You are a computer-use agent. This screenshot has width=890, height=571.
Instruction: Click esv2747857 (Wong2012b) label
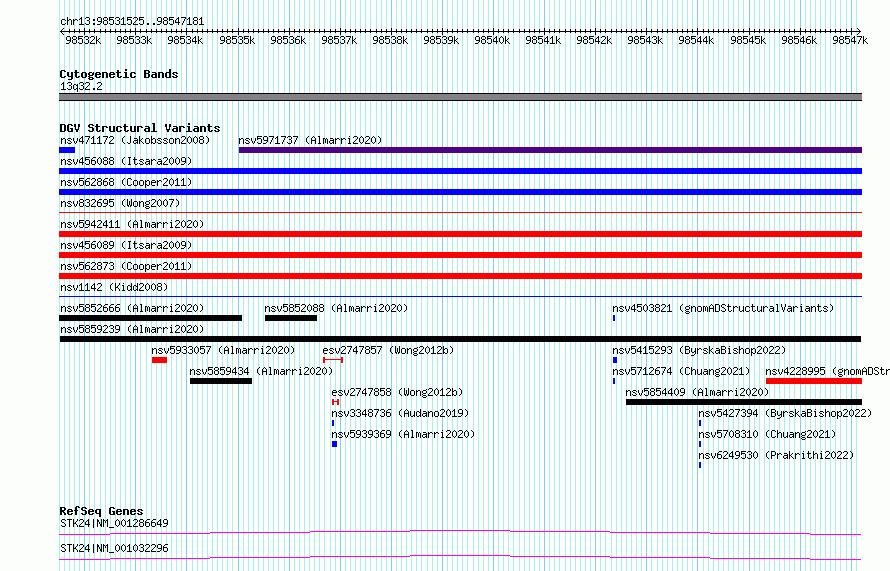(388, 350)
